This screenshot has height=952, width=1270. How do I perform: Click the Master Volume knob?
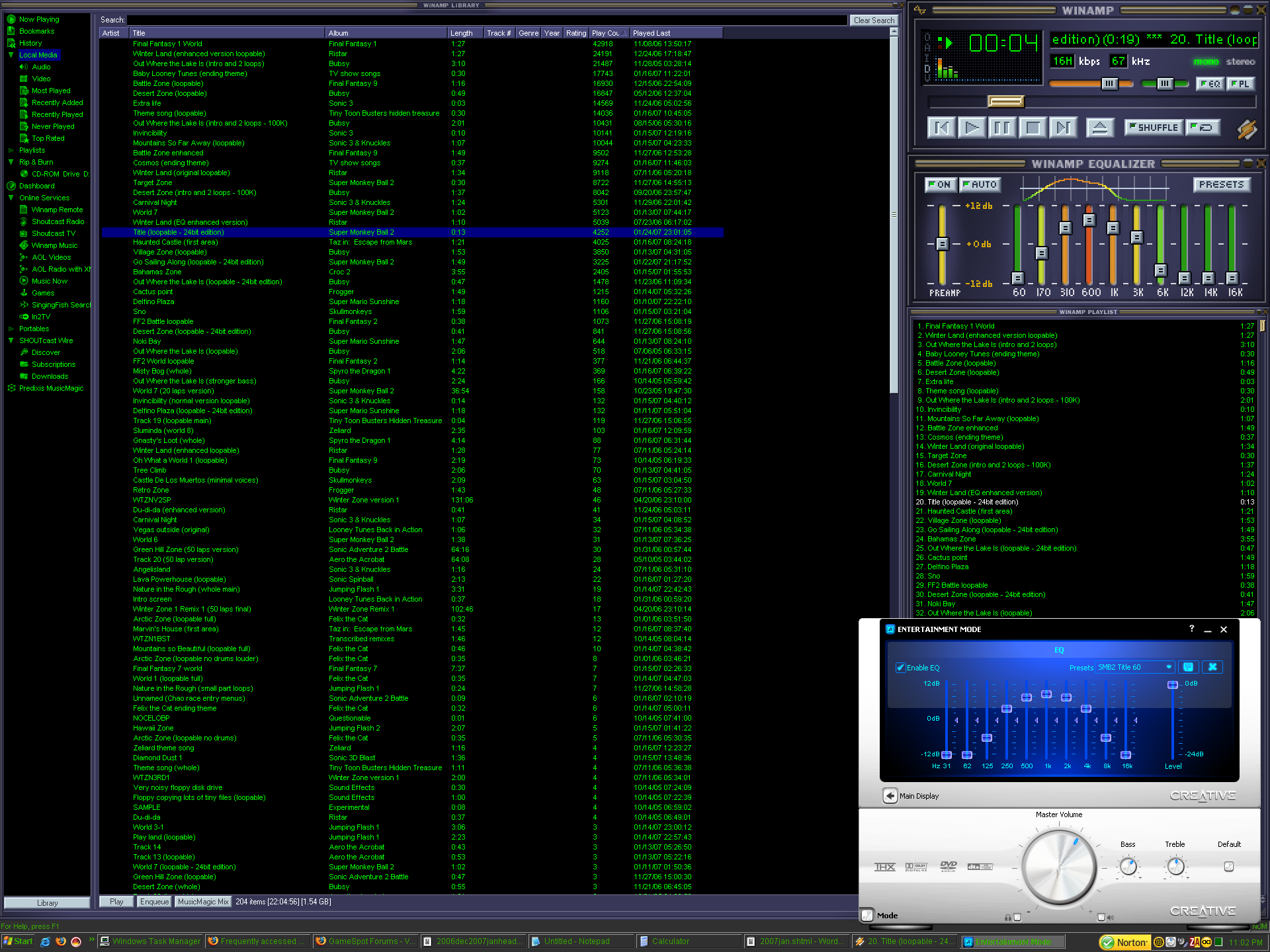coord(1058,867)
